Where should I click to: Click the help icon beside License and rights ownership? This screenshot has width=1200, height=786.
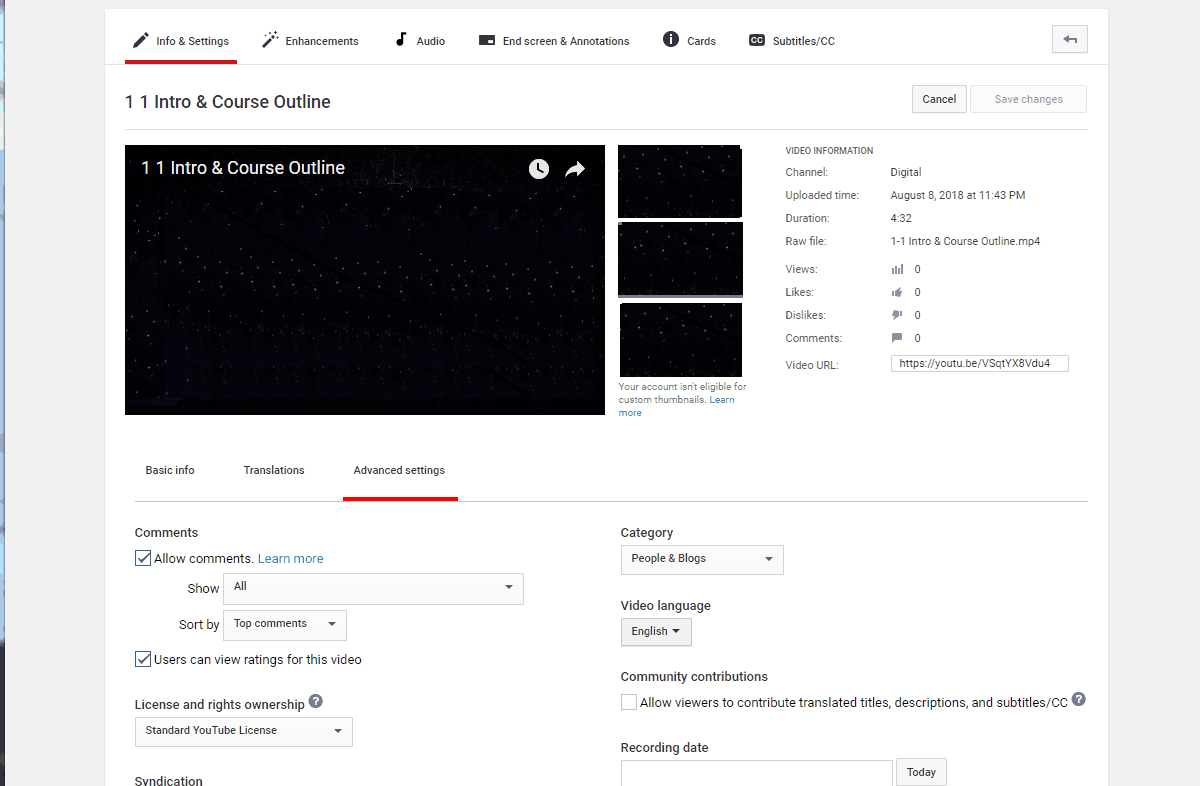(315, 702)
